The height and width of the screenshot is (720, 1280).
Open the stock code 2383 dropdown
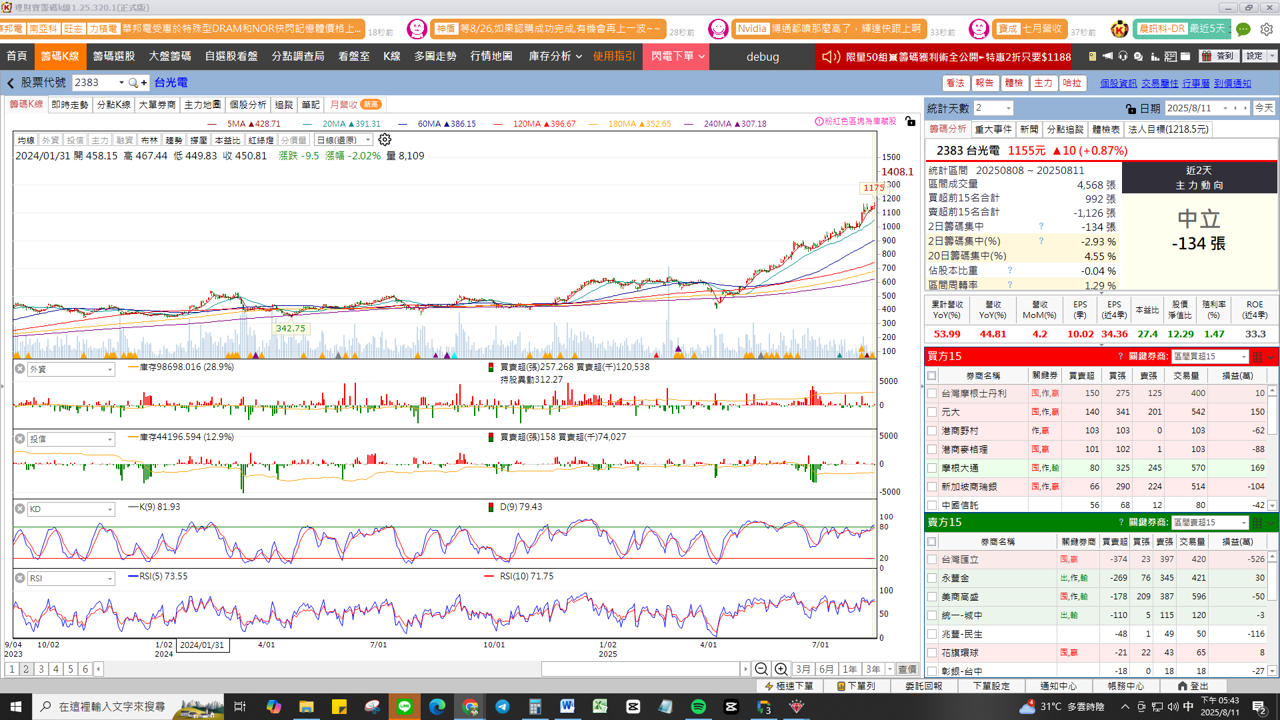click(122, 83)
